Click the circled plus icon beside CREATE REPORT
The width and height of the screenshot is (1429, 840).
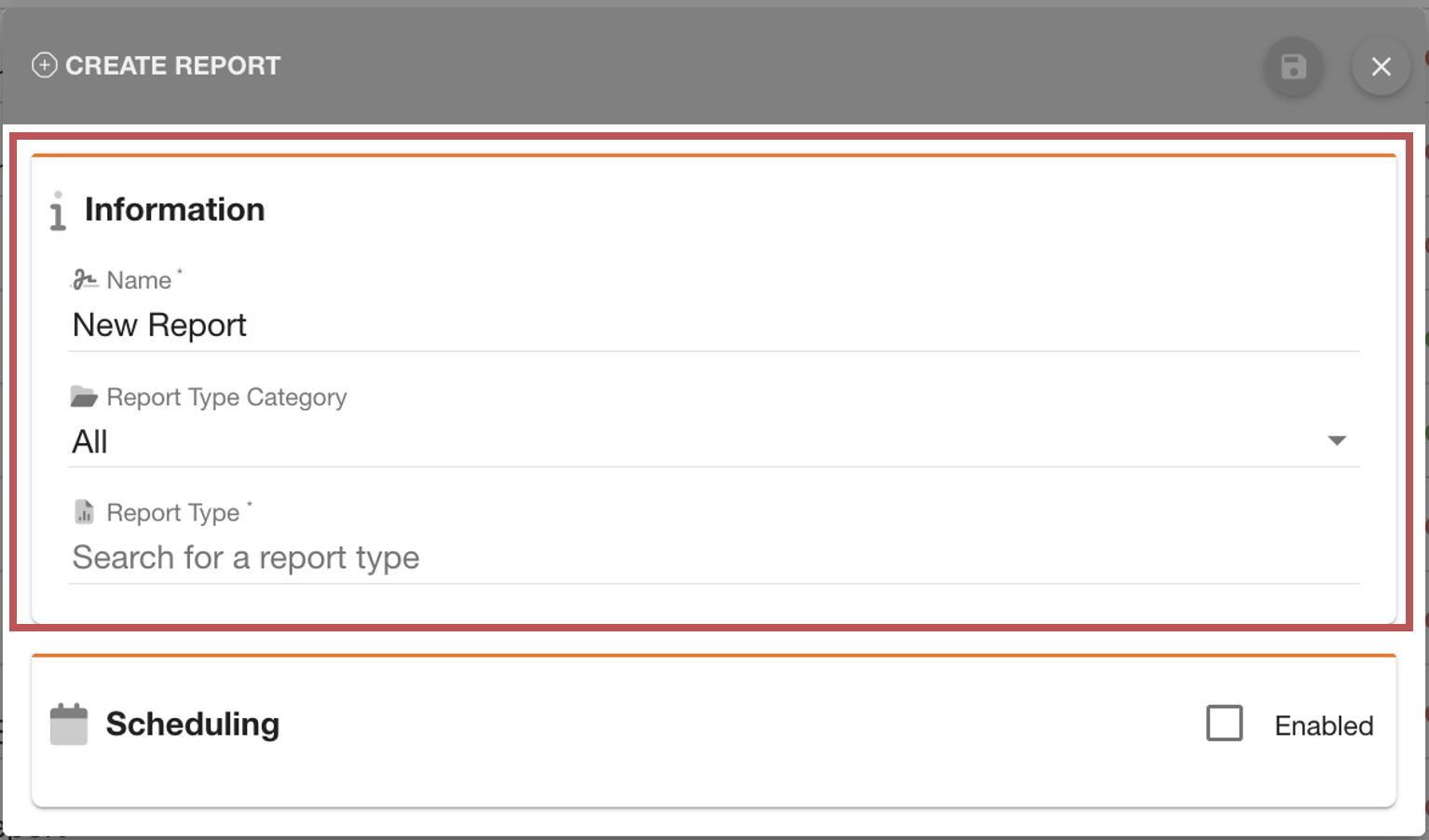click(x=44, y=65)
